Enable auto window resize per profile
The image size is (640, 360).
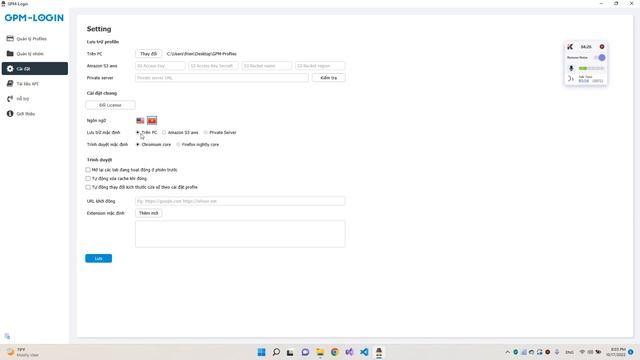[x=88, y=187]
